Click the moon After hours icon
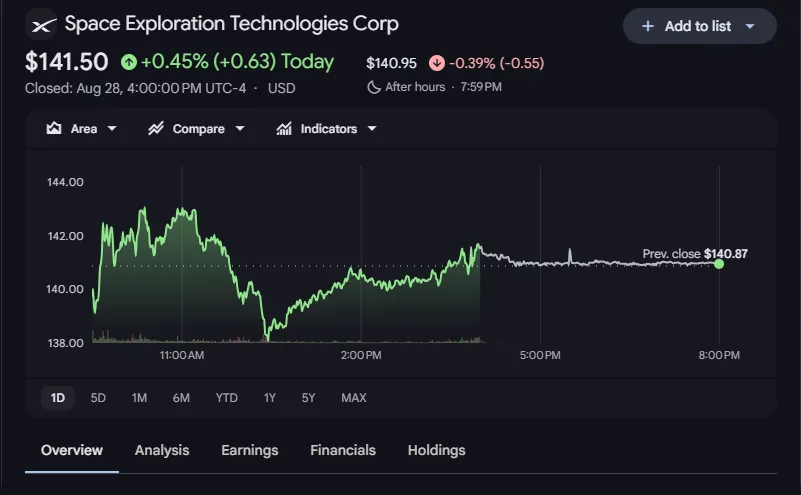 coord(374,87)
